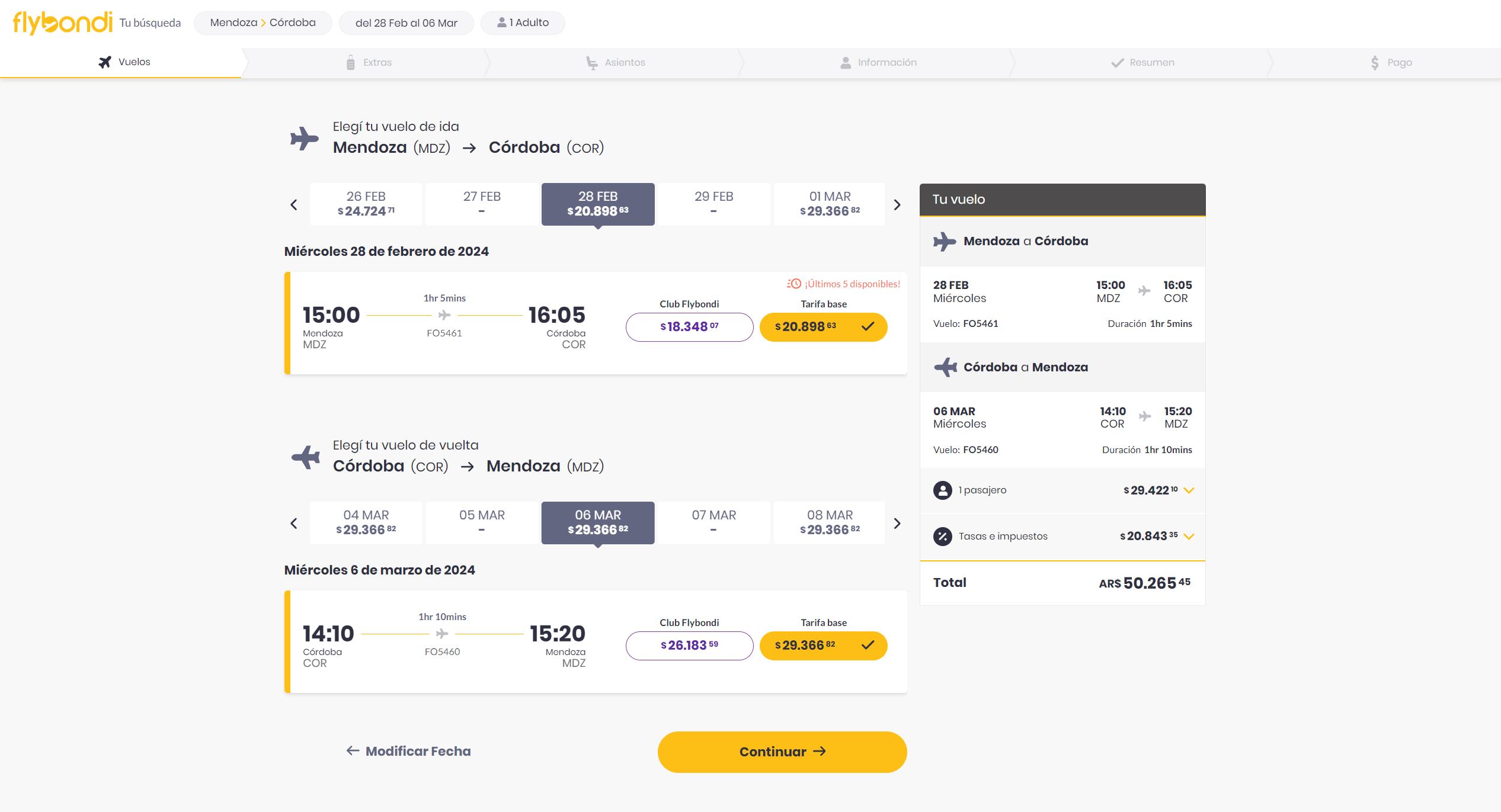Choose Club Flybondi fare $26.183 return

689,646
